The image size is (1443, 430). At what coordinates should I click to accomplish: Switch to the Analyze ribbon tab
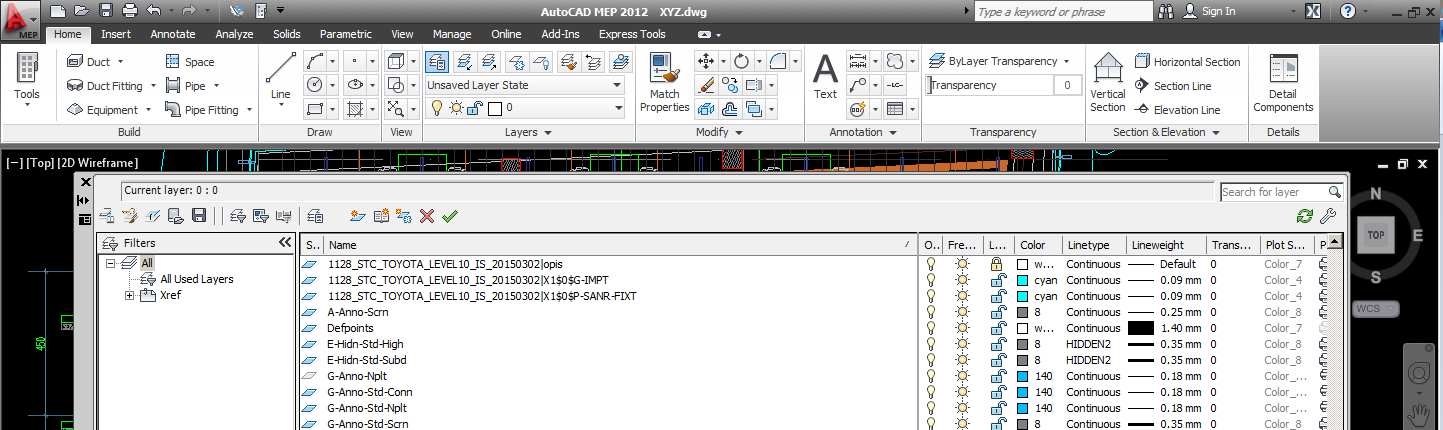(234, 34)
